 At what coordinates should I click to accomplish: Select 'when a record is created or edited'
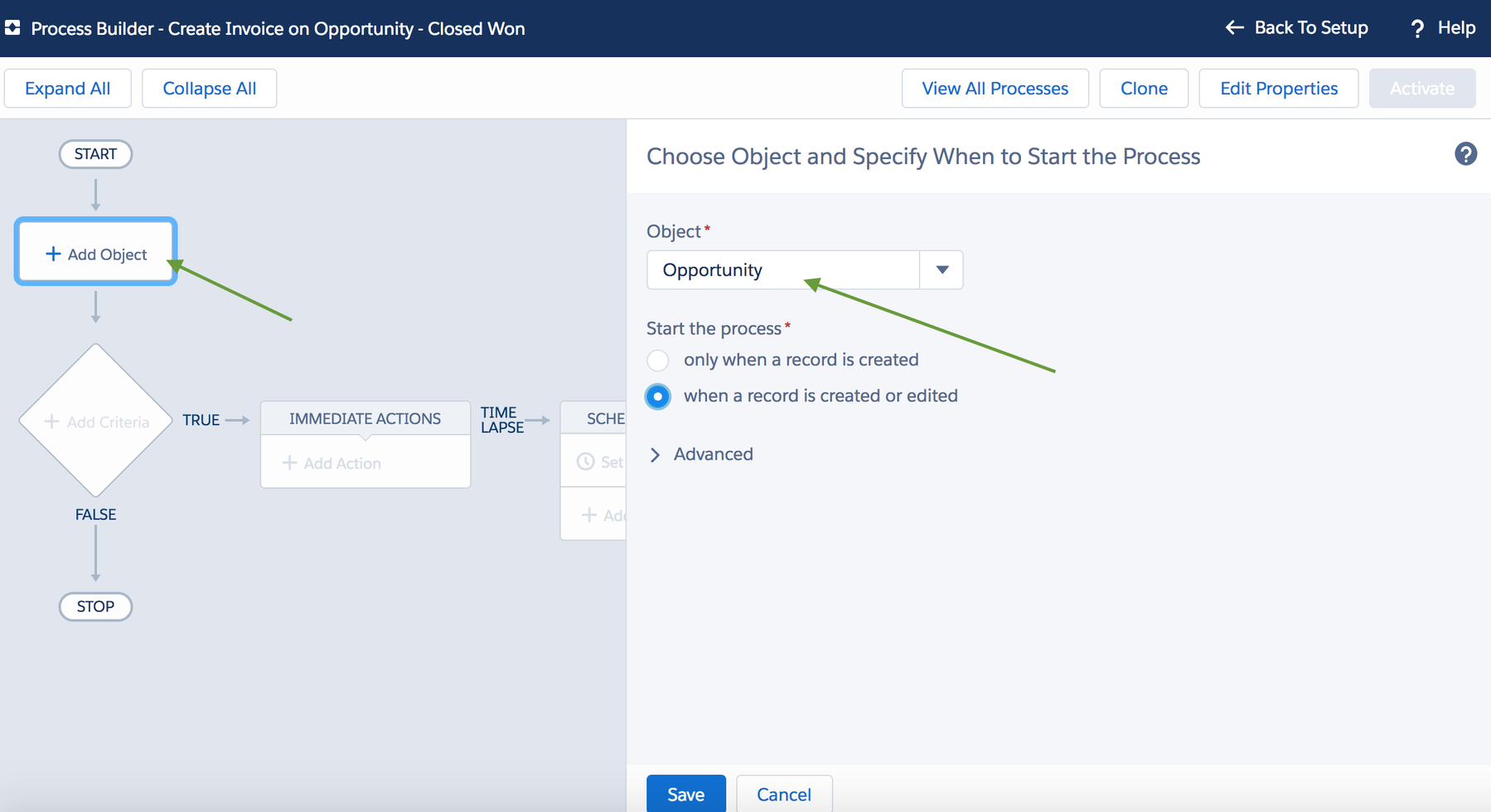(x=658, y=396)
